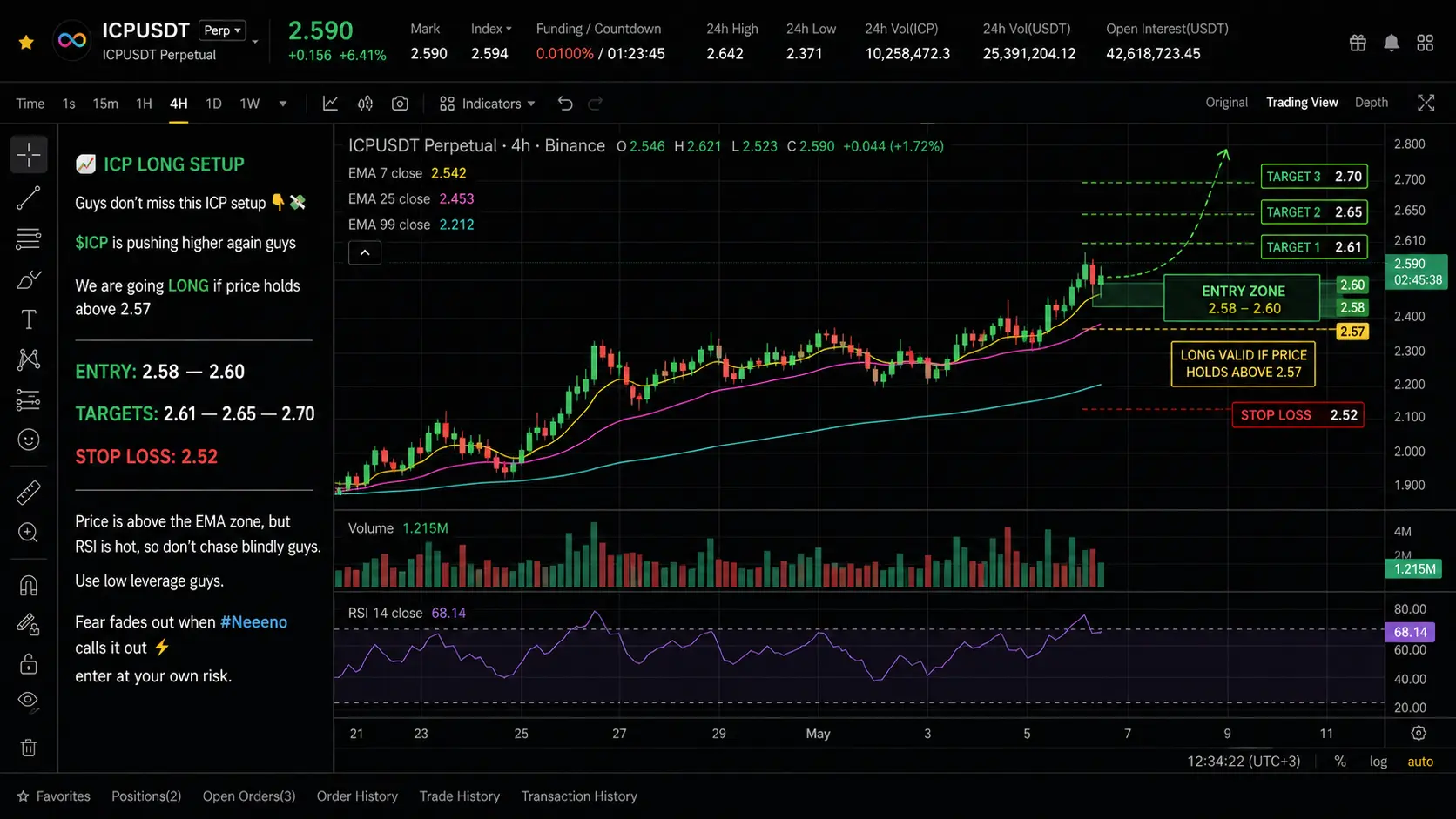Select the brush drawing tool
Image resolution: width=1456 pixels, height=819 pixels.
point(29,279)
